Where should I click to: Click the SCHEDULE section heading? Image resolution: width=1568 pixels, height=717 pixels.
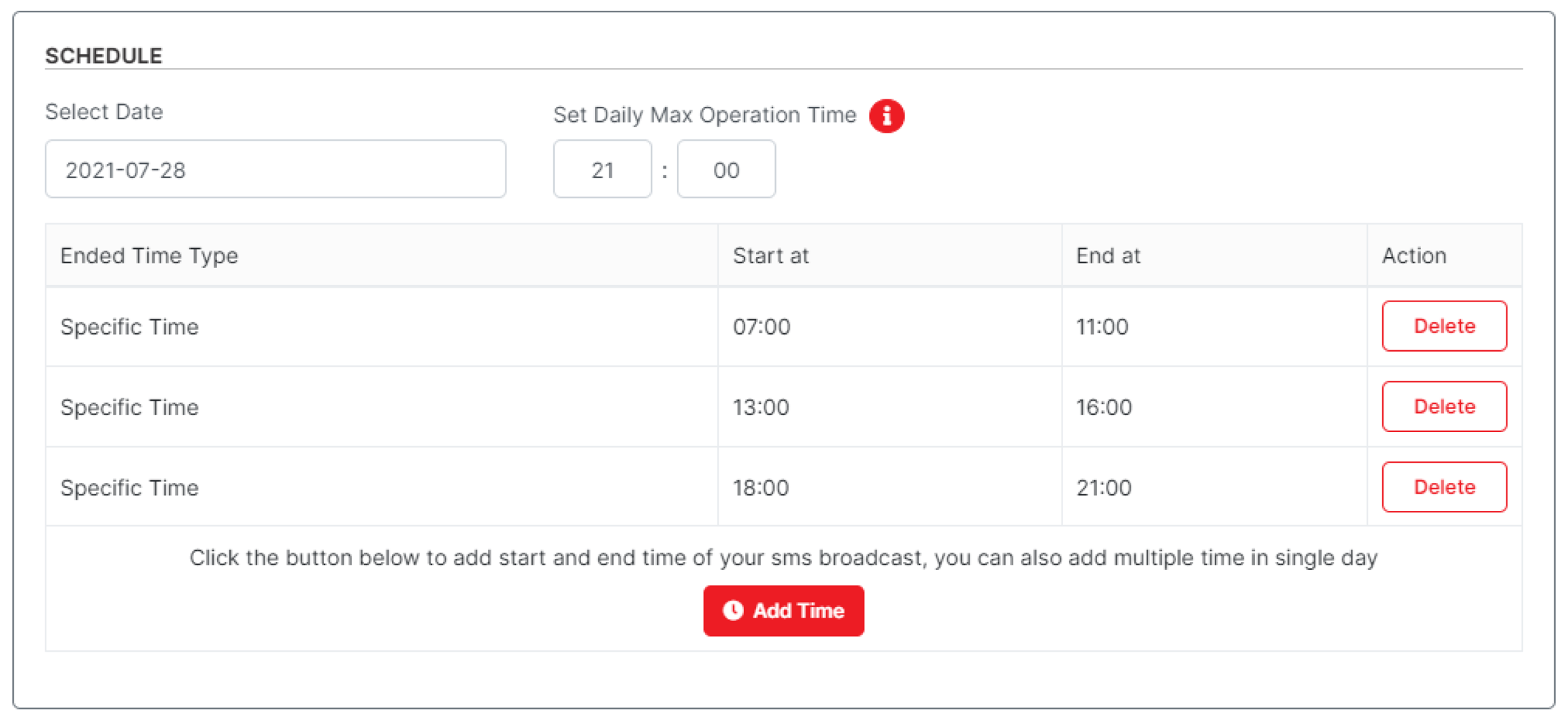pos(103,56)
